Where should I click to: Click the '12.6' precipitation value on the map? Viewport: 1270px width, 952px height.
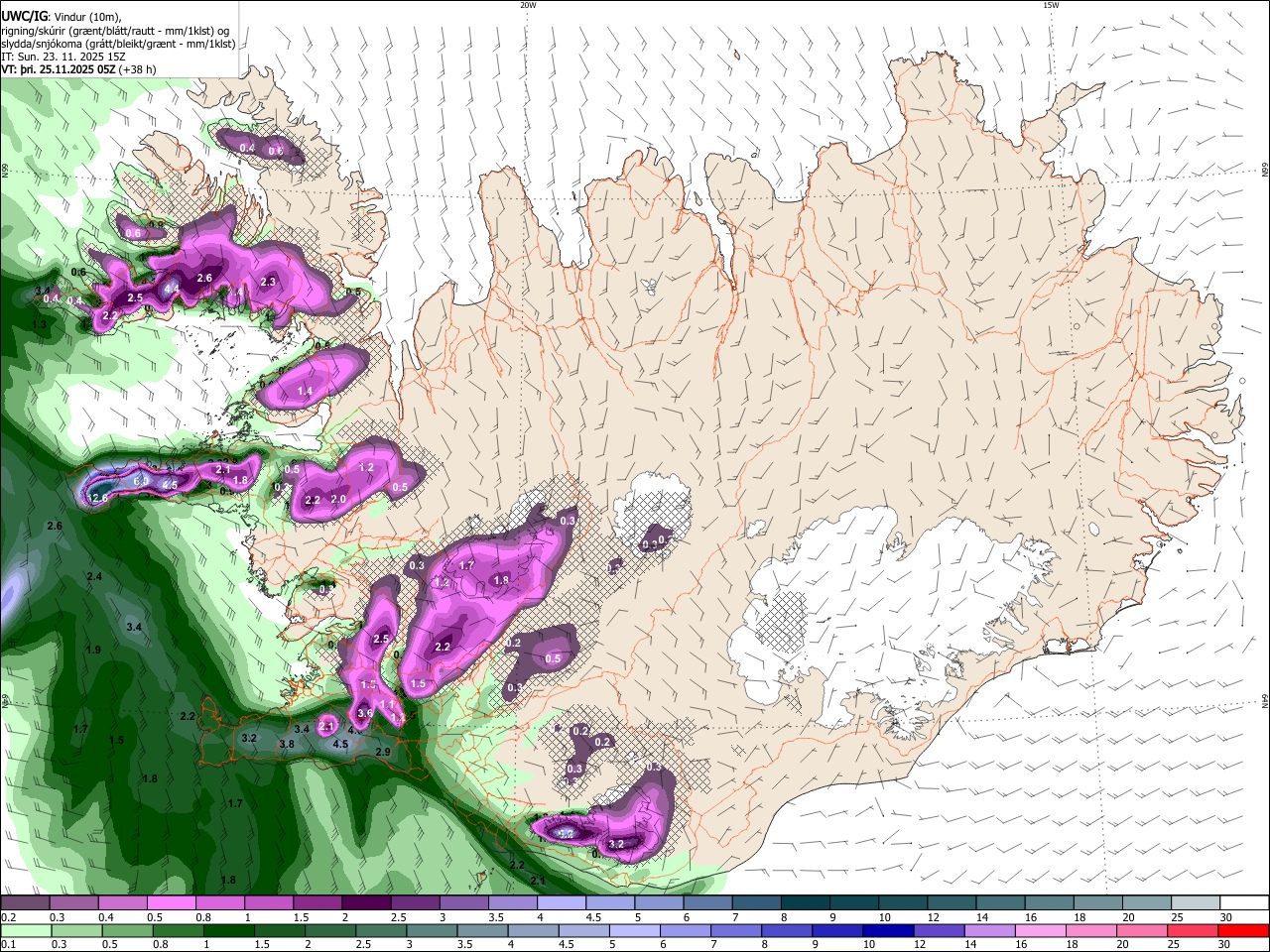(98, 498)
